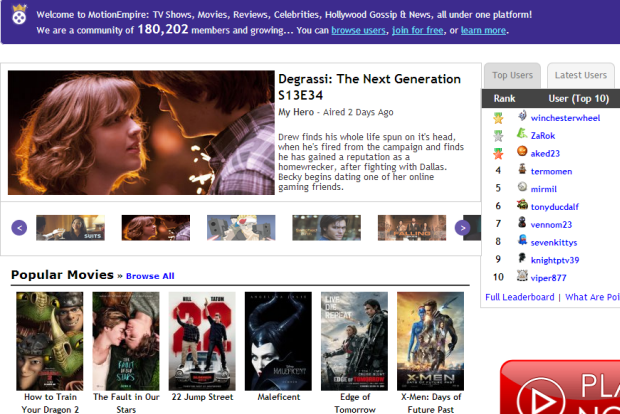This screenshot has height=414, width=620.
Task: Select the Degrassi carousel thumbnail
Action: (156, 228)
